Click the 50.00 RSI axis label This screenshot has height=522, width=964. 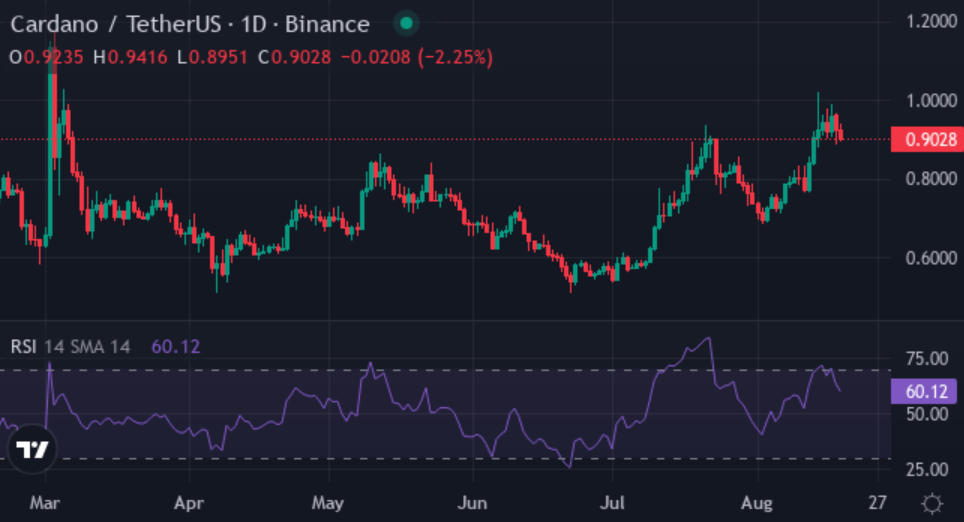(927, 414)
